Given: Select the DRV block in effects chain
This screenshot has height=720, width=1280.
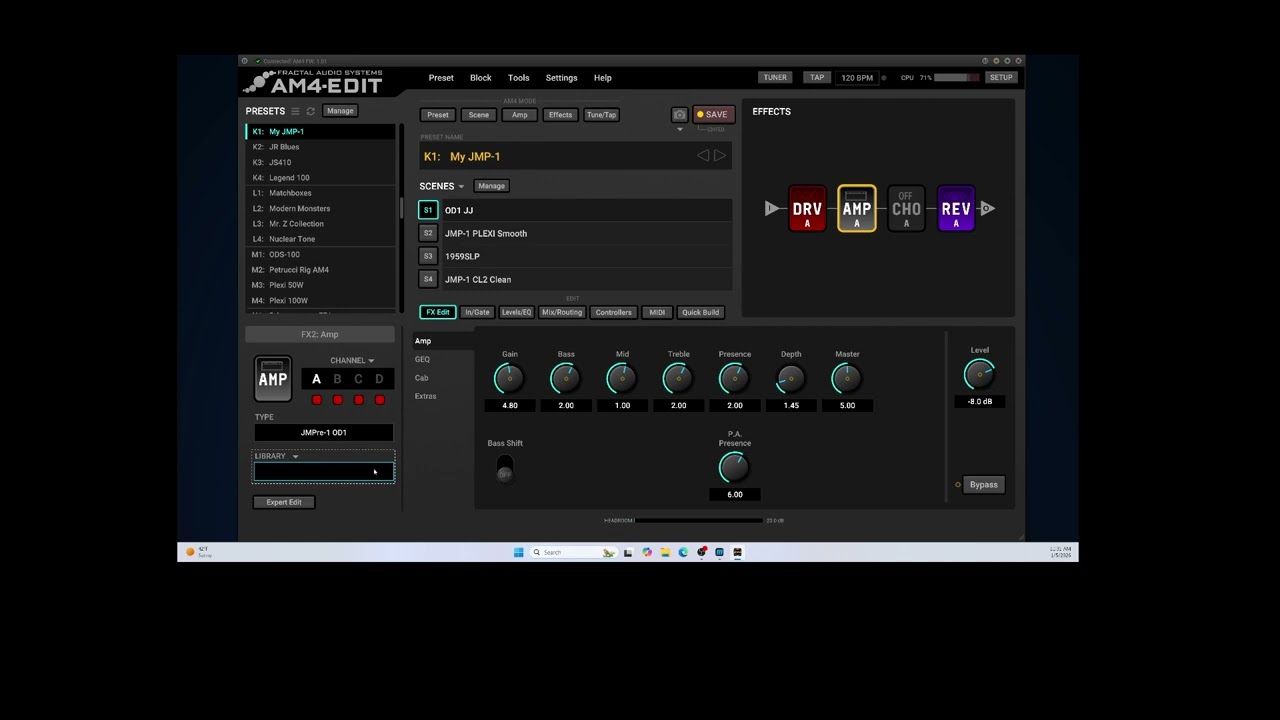Looking at the screenshot, I should (807, 209).
